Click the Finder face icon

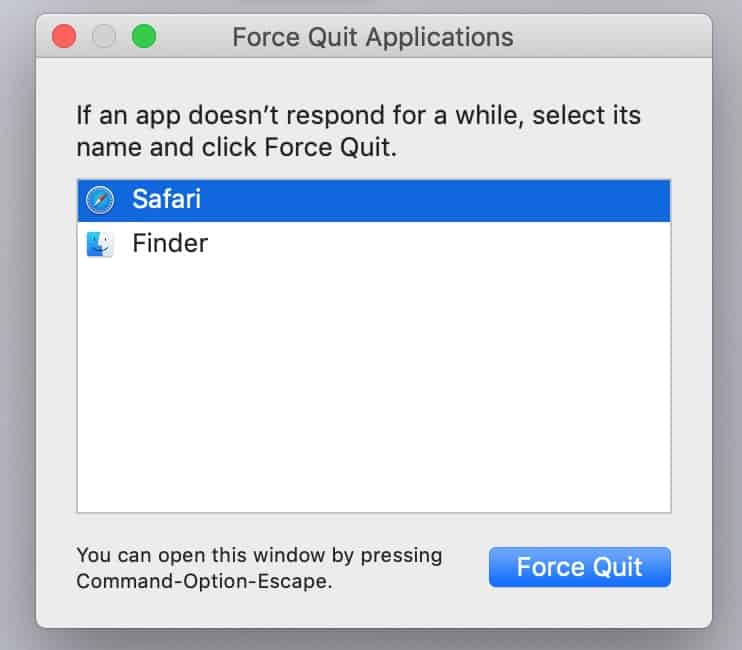pos(100,244)
